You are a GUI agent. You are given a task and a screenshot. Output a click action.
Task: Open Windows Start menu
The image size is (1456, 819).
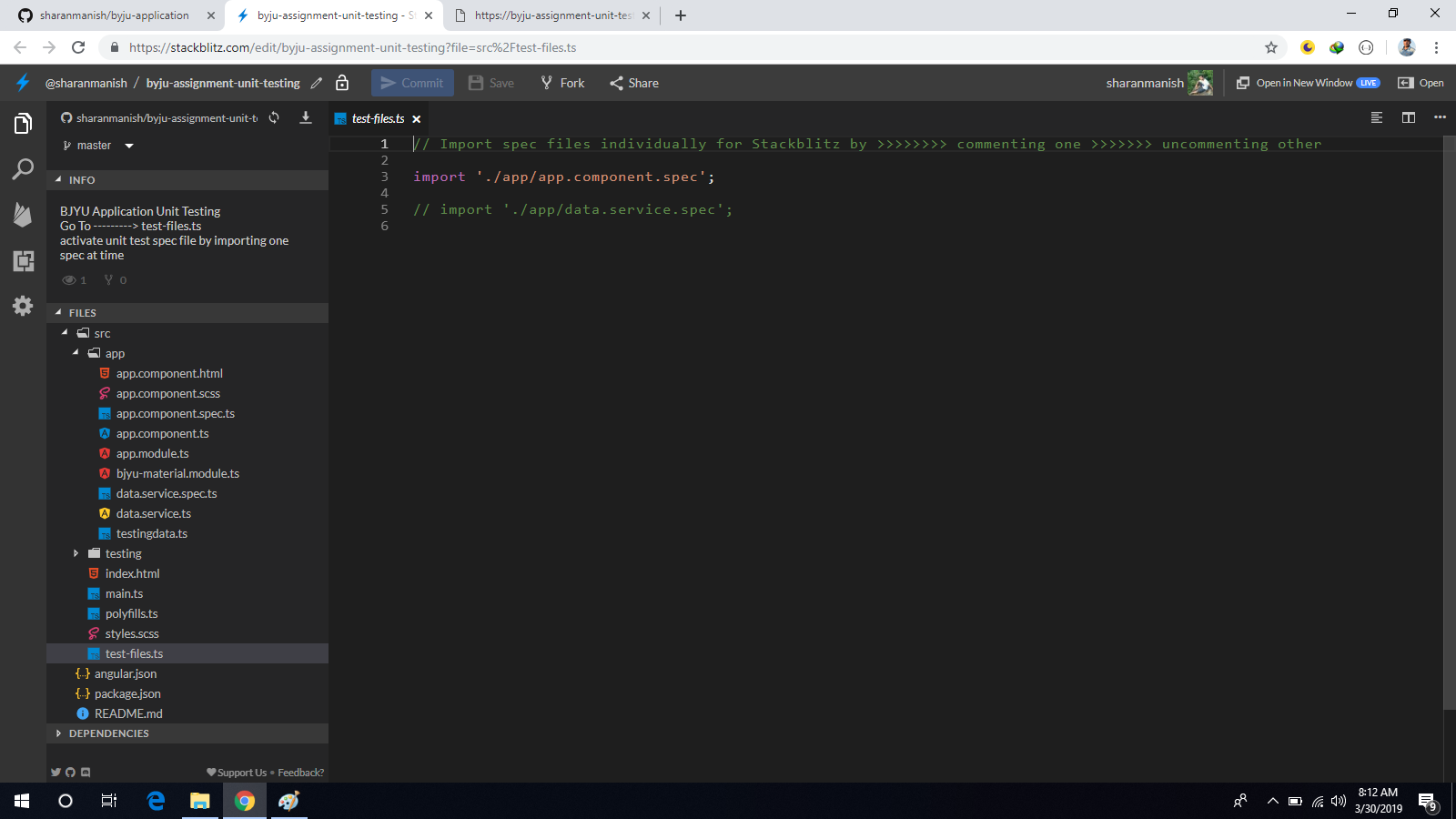click(22, 801)
